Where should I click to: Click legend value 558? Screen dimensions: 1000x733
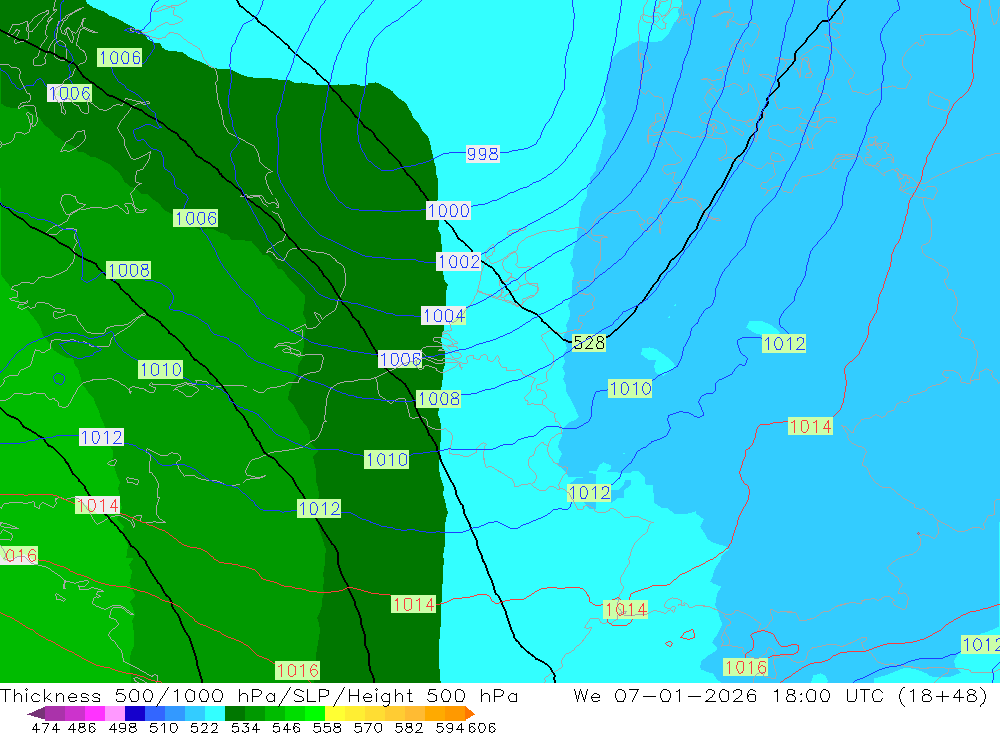[x=327, y=728]
